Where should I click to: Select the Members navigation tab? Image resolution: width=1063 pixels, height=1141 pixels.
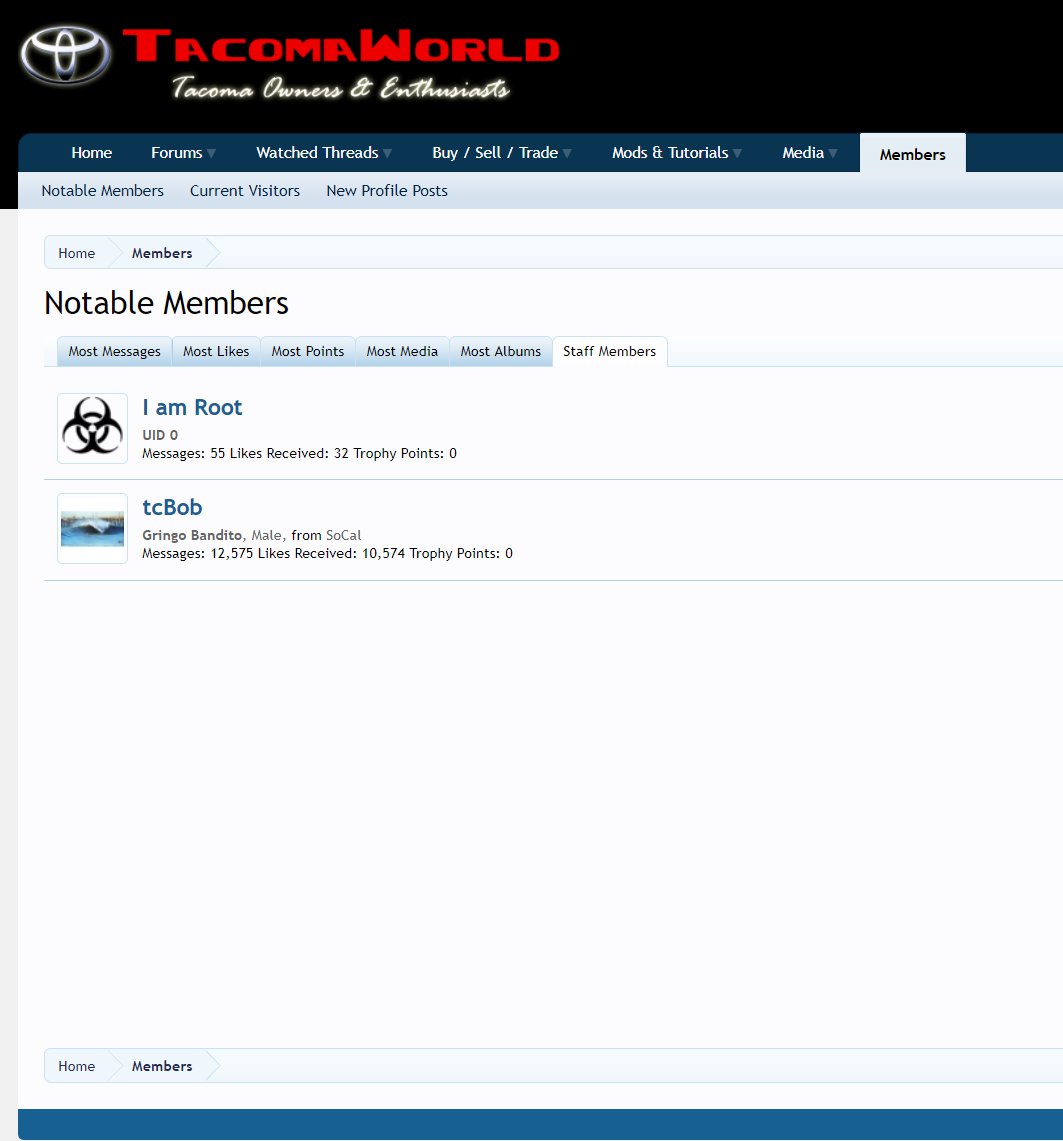912,154
